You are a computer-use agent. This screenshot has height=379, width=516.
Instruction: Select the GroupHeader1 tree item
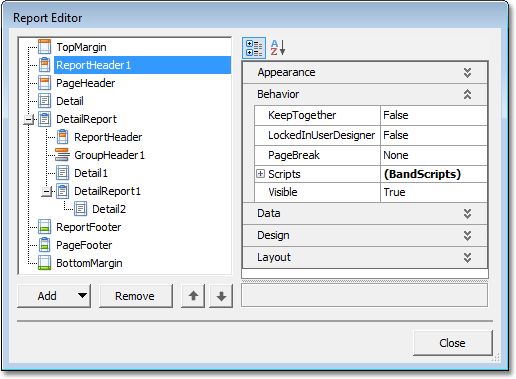[x=109, y=155]
